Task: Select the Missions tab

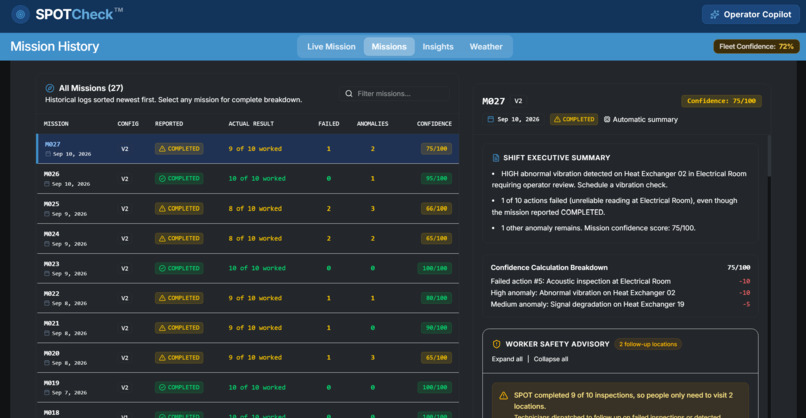Action: pyautogui.click(x=389, y=46)
